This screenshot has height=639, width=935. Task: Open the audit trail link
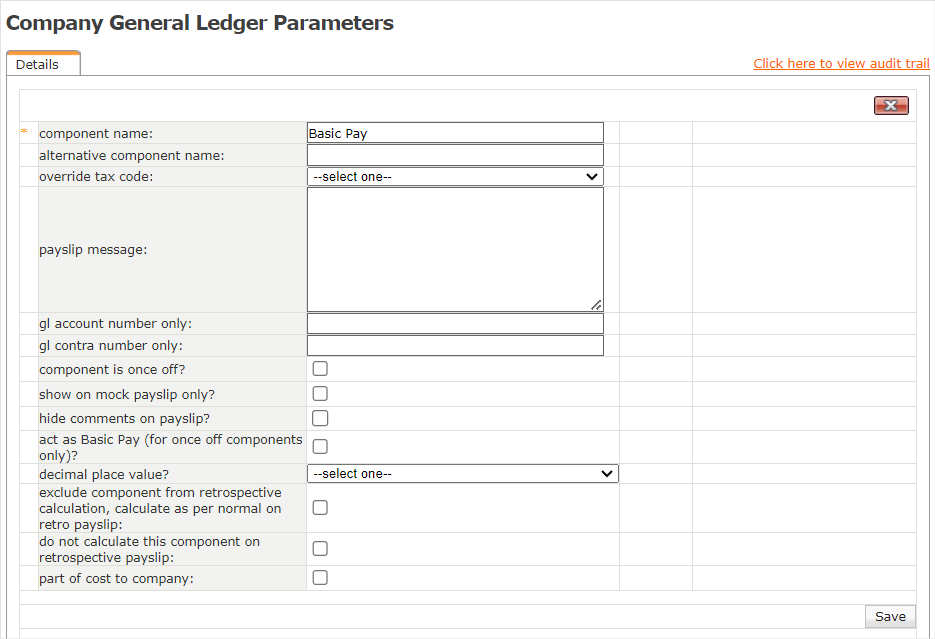[x=841, y=63]
